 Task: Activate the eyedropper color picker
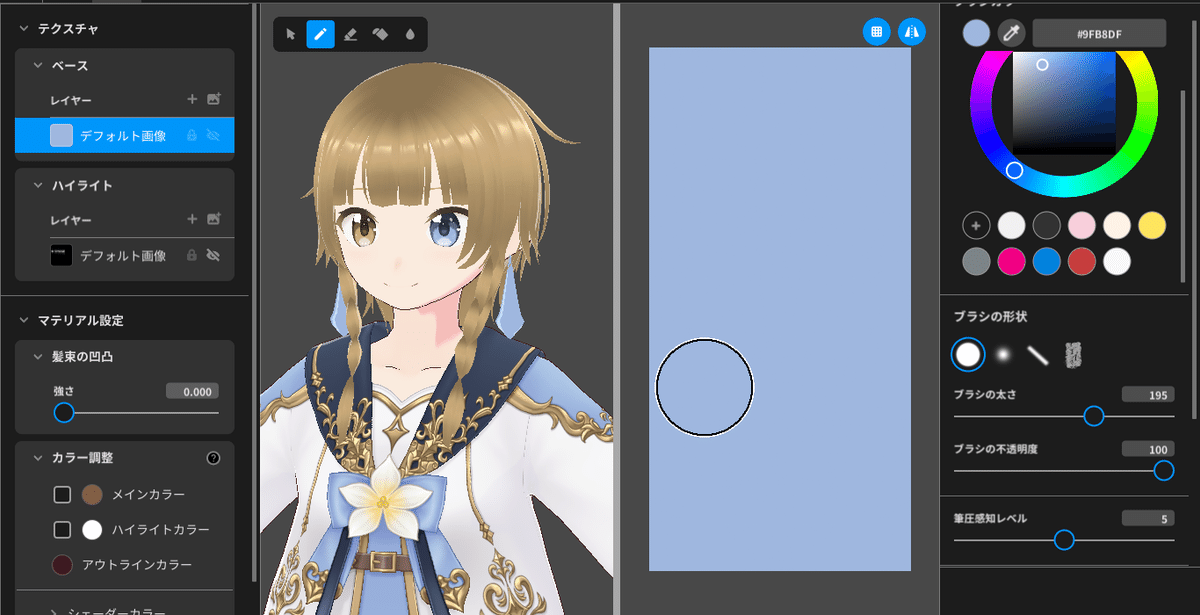click(x=1011, y=32)
